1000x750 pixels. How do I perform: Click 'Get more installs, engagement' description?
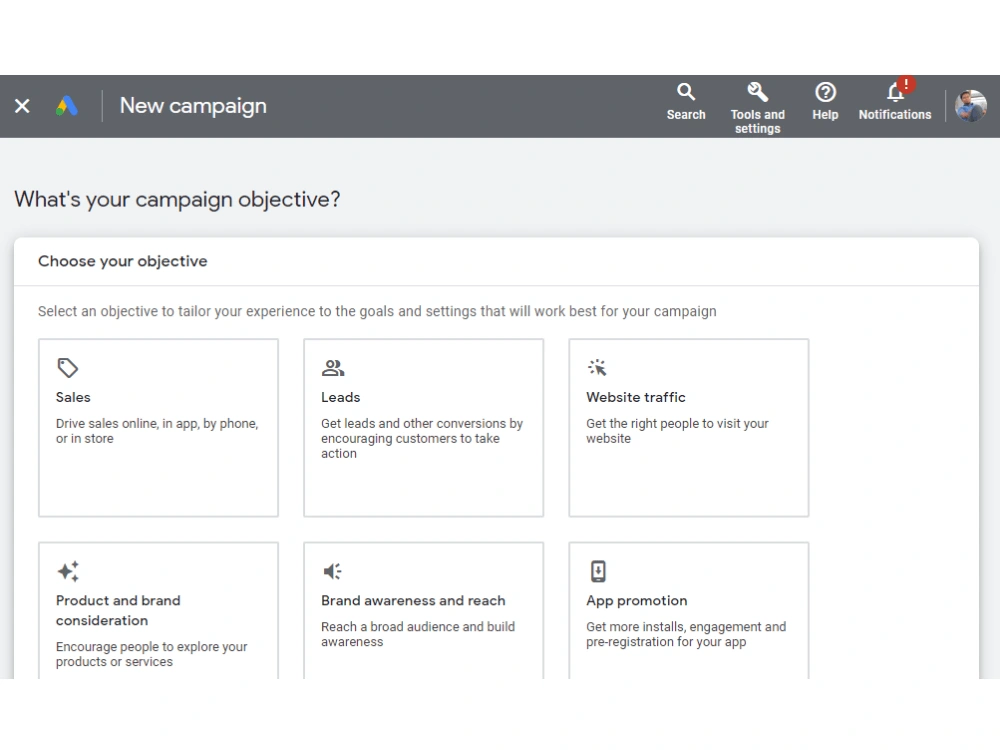(x=686, y=635)
